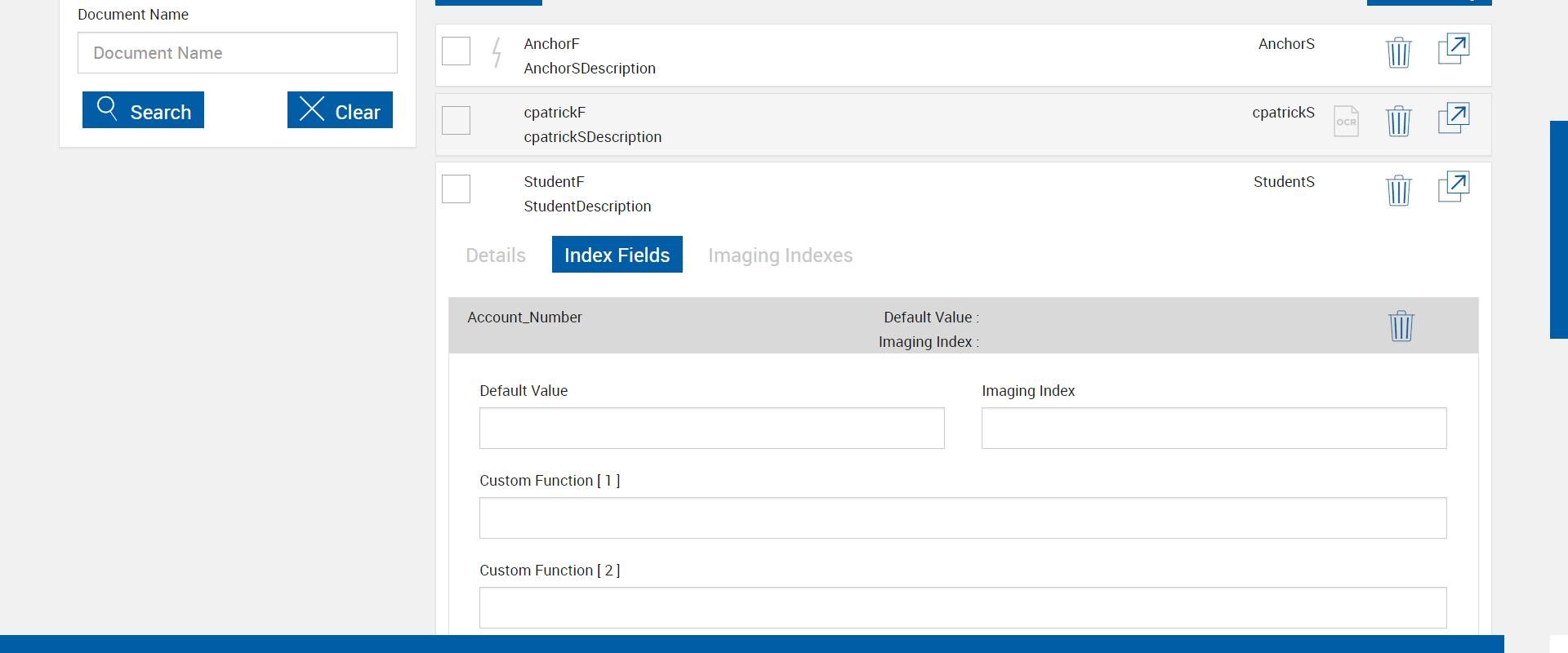Select the AnchorF checkbox
The width and height of the screenshot is (1568, 653).
456,51
